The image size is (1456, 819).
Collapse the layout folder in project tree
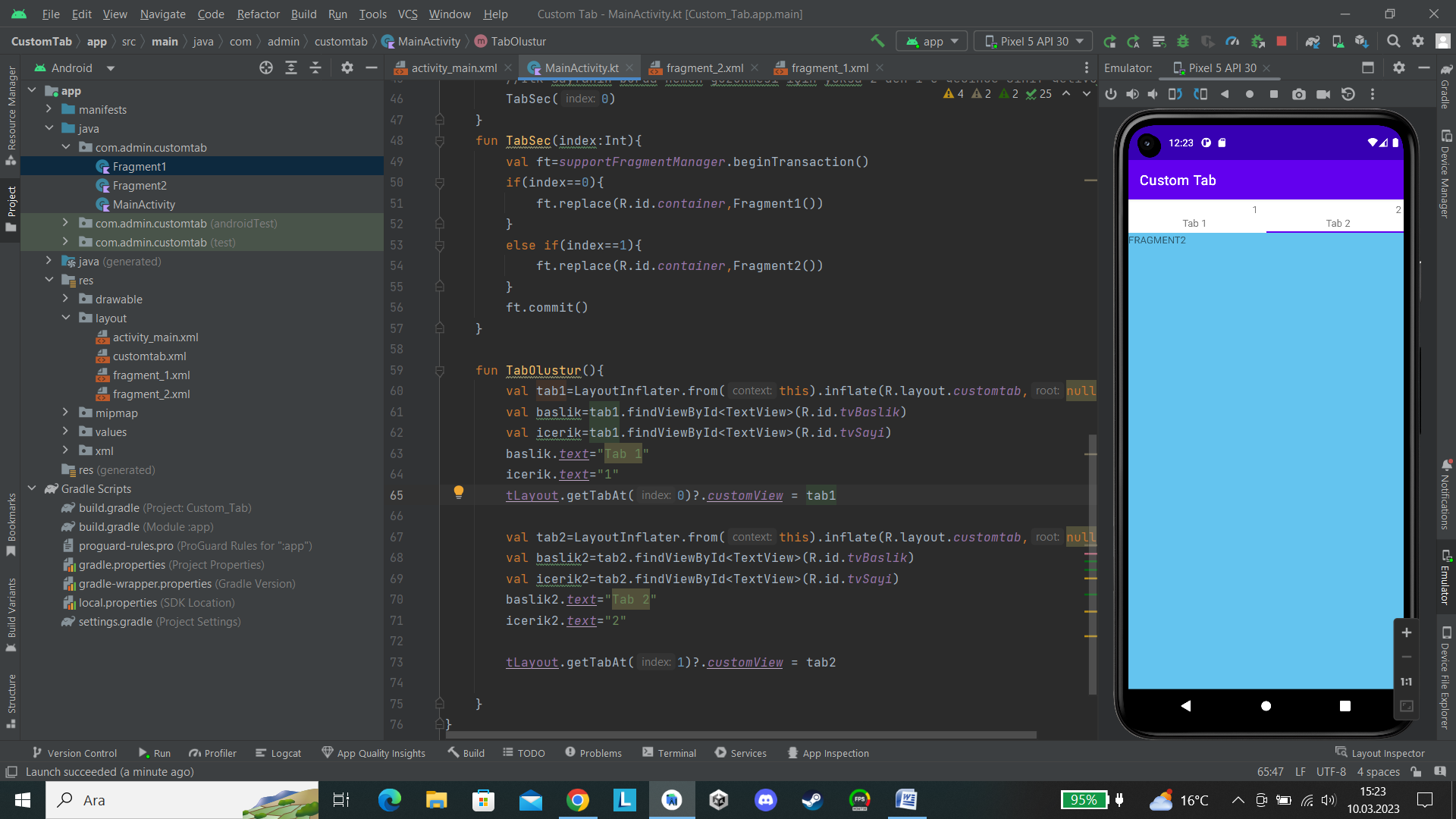point(66,318)
